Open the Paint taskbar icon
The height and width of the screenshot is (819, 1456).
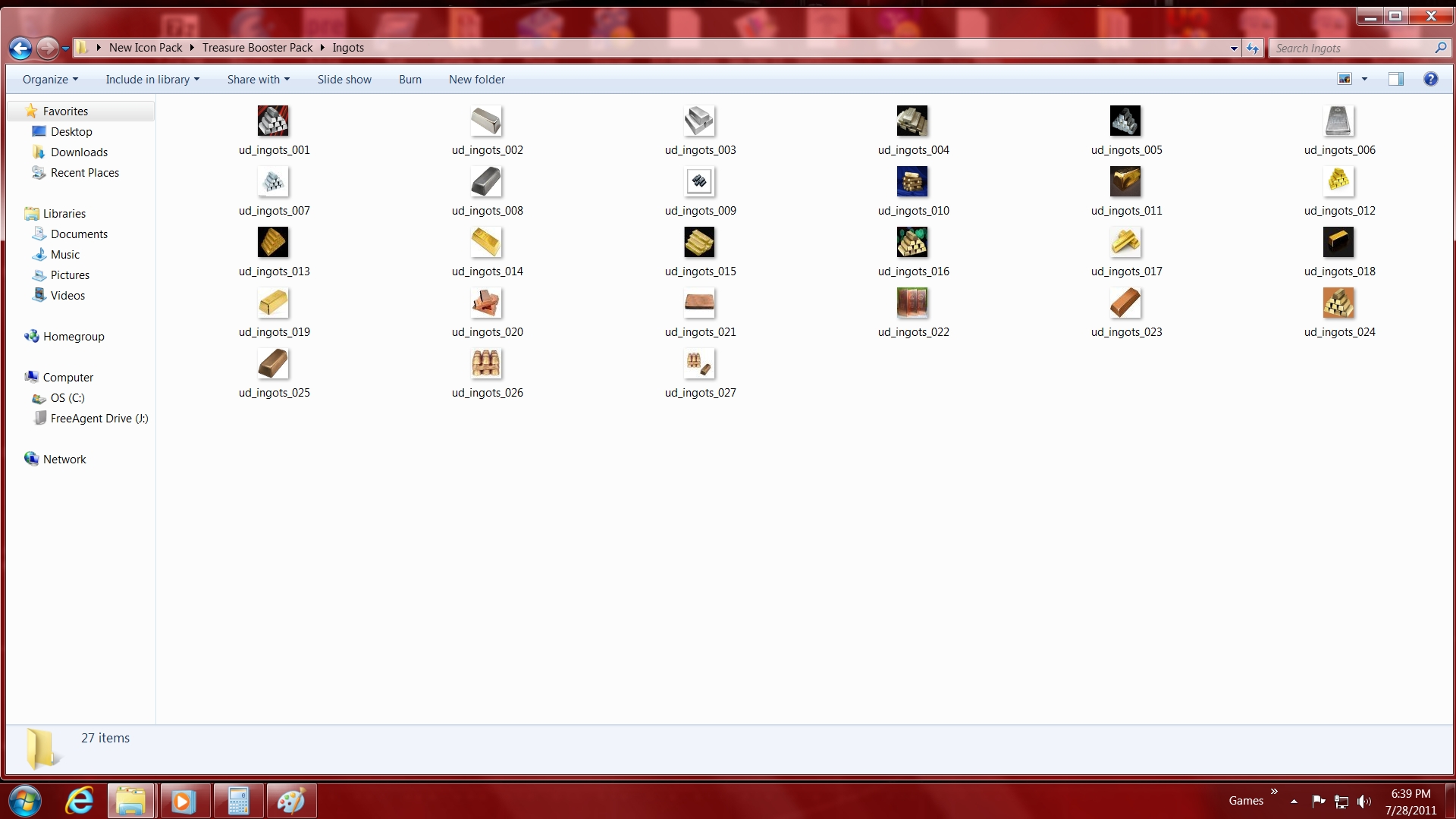(291, 801)
